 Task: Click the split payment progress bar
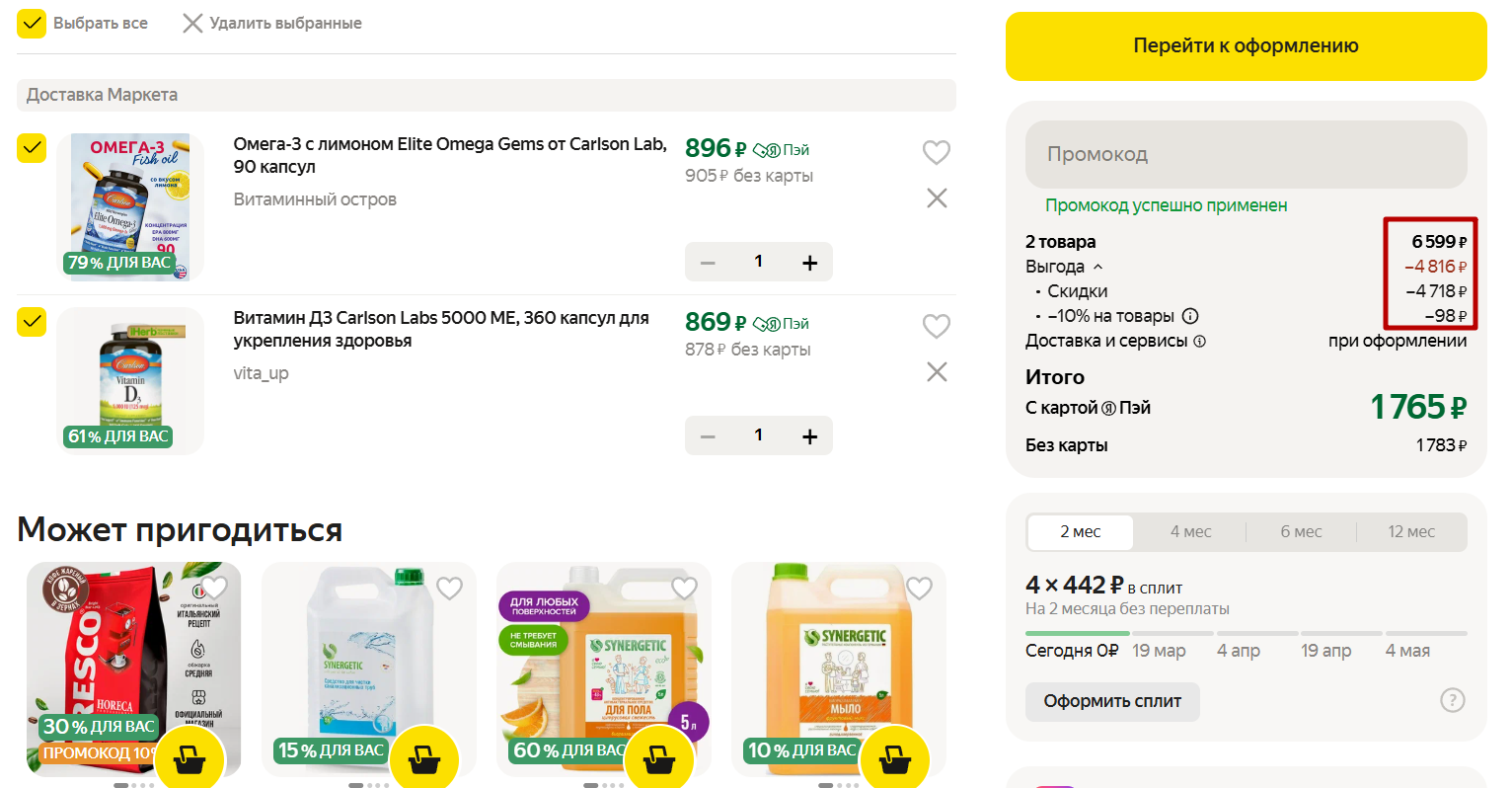tap(1246, 633)
